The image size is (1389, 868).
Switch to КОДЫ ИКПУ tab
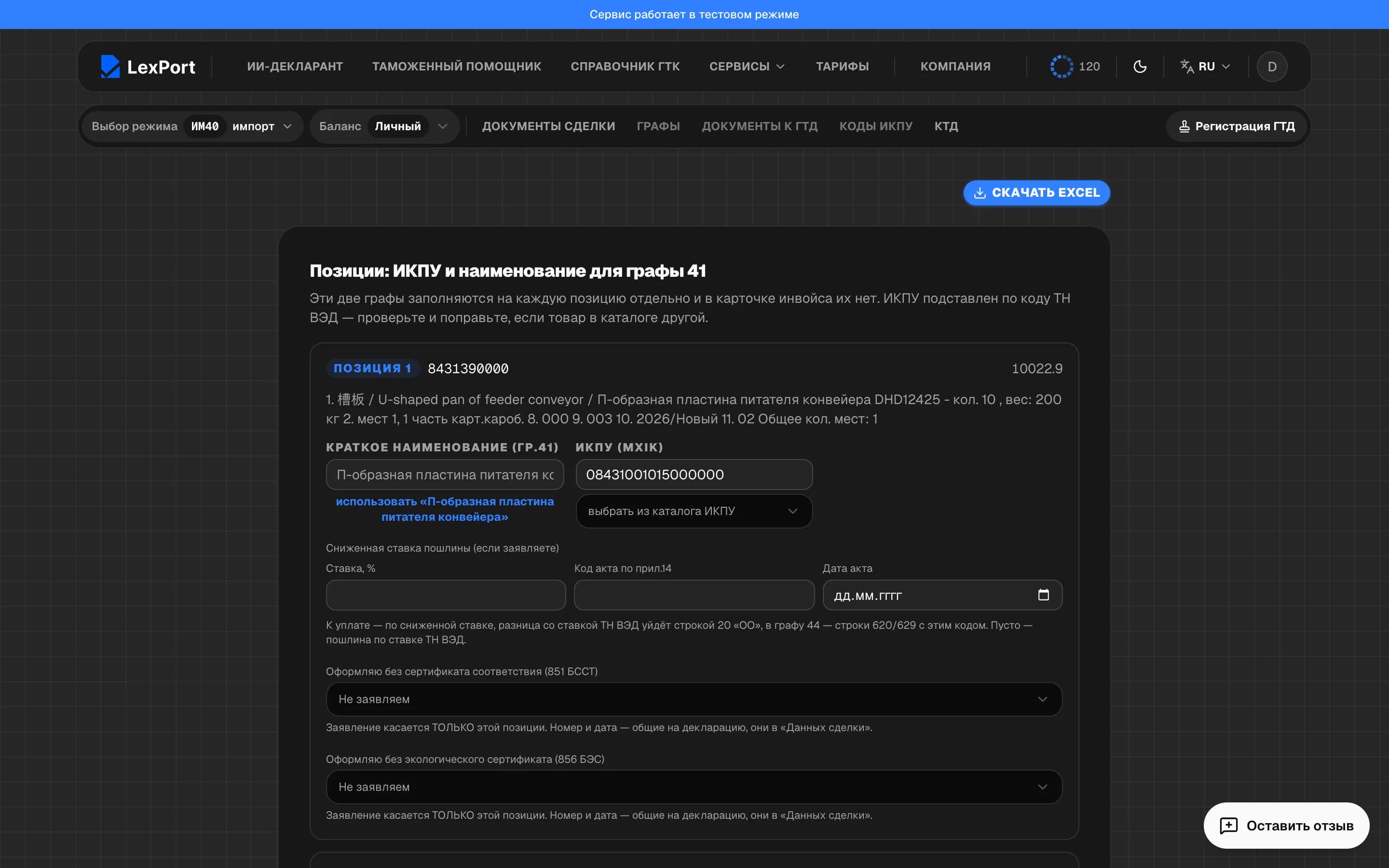(876, 126)
